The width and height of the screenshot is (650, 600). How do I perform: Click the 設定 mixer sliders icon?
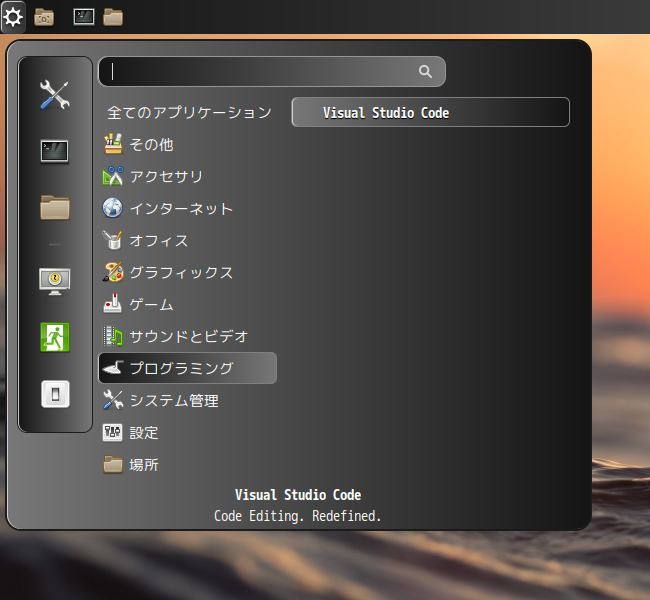coord(113,432)
